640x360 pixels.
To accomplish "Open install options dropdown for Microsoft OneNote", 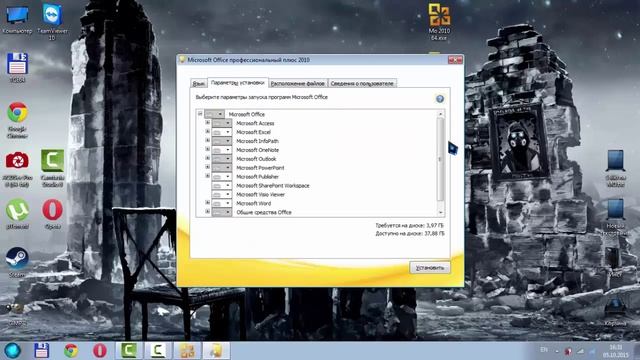I will (x=222, y=150).
